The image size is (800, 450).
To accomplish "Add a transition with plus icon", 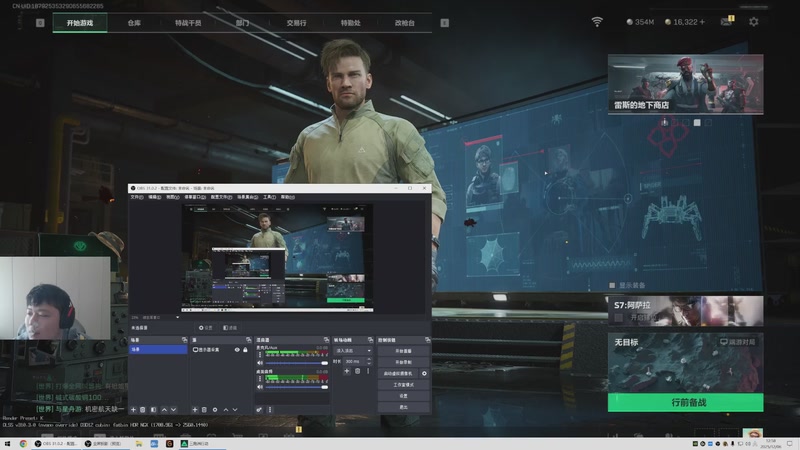I will tap(346, 371).
